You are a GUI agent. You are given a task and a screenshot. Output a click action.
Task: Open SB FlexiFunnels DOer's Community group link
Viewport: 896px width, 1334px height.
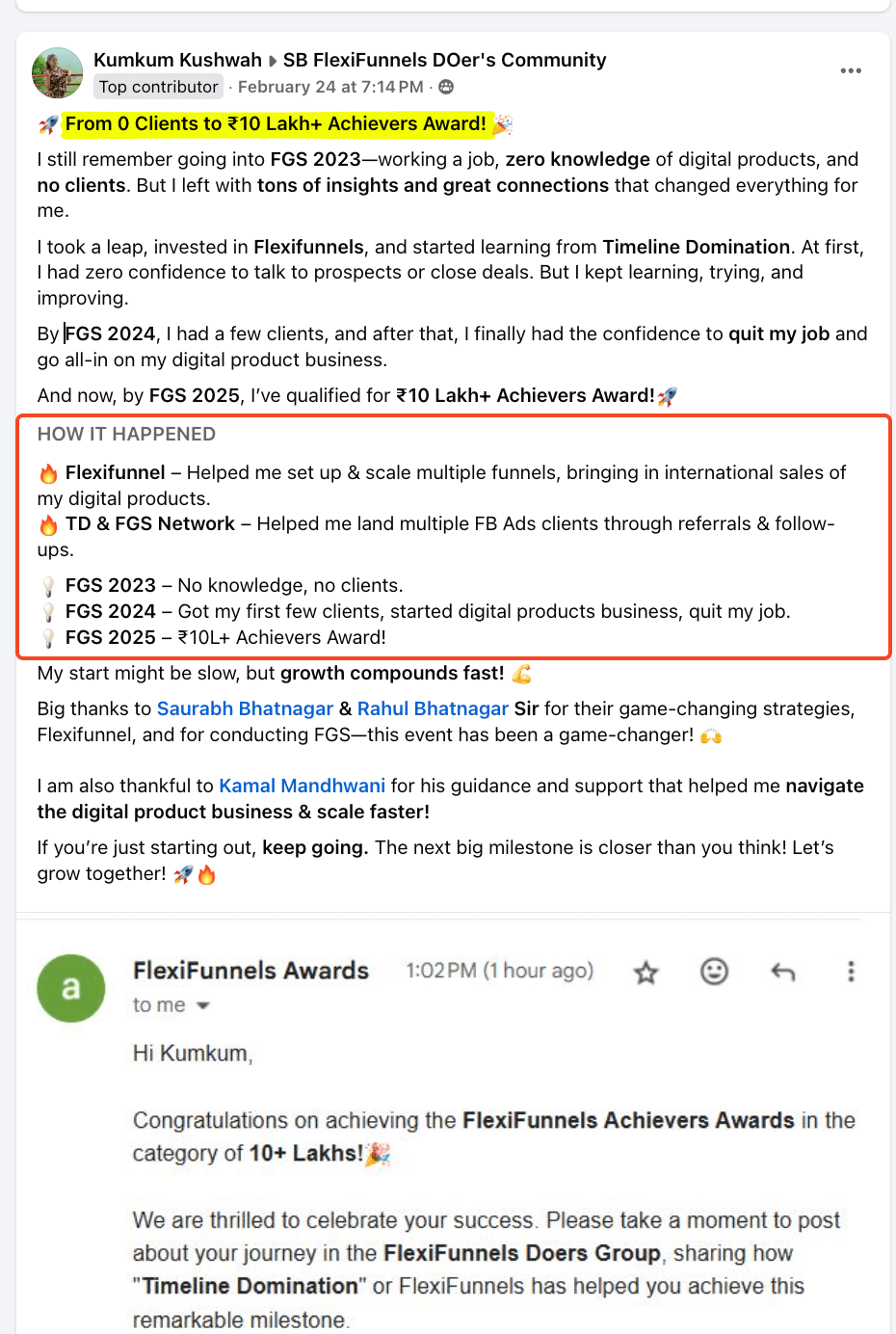click(444, 60)
